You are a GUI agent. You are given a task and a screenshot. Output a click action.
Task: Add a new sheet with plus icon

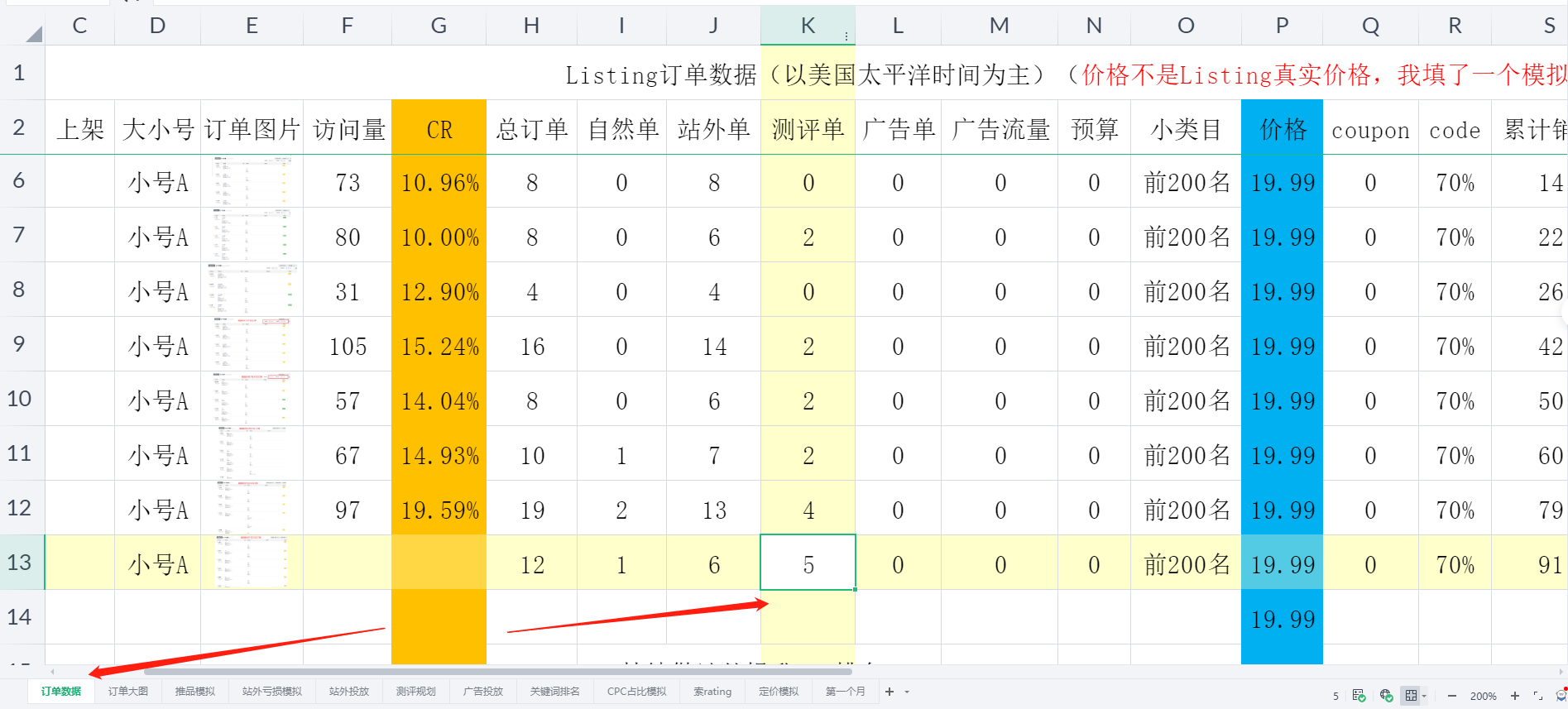coord(889,692)
